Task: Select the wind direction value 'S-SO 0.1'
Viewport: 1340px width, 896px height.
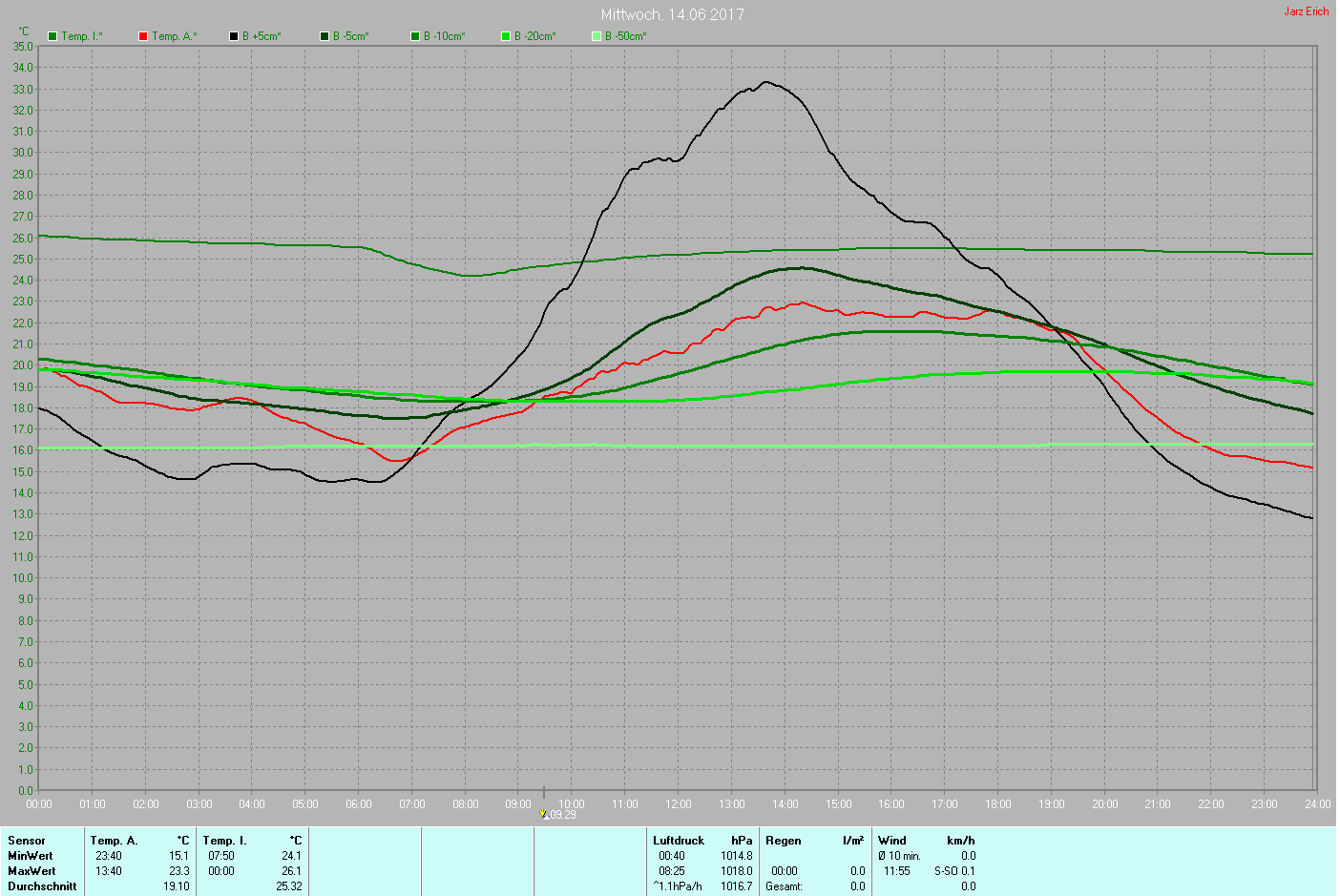Action: 955,871
